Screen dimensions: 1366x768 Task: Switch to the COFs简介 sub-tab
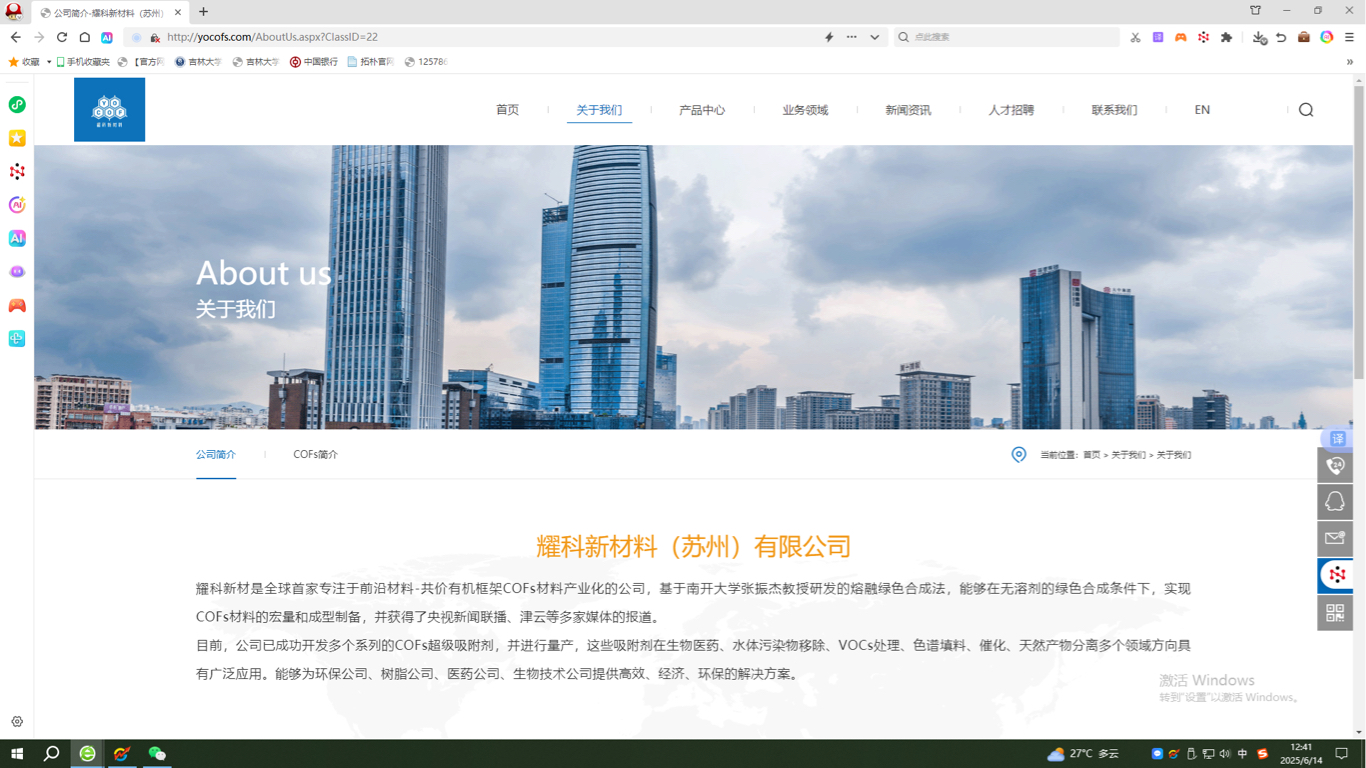(315, 454)
